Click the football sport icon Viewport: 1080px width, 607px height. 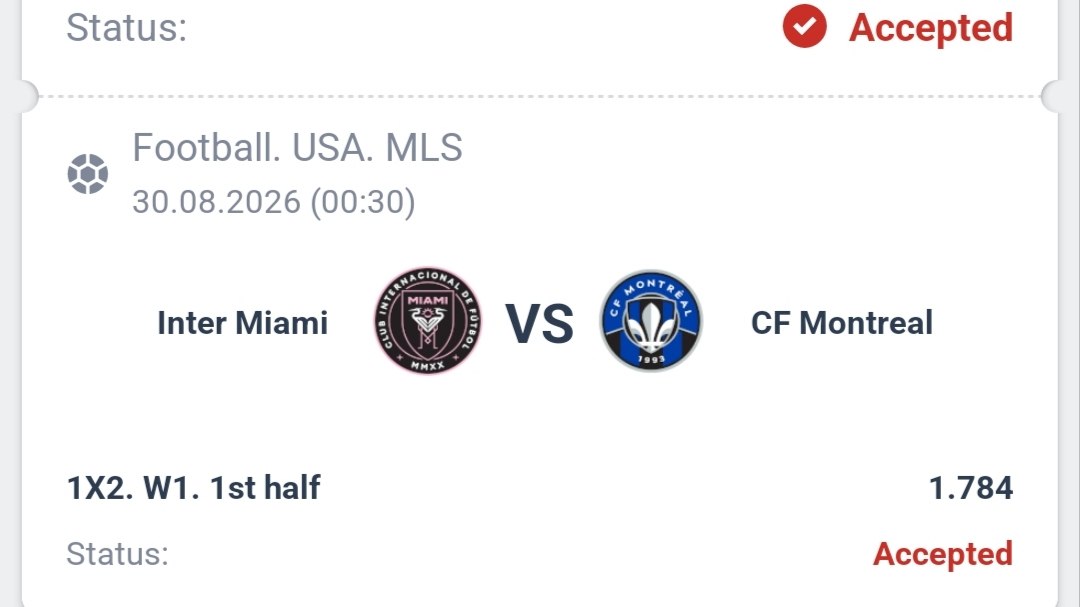click(87, 174)
